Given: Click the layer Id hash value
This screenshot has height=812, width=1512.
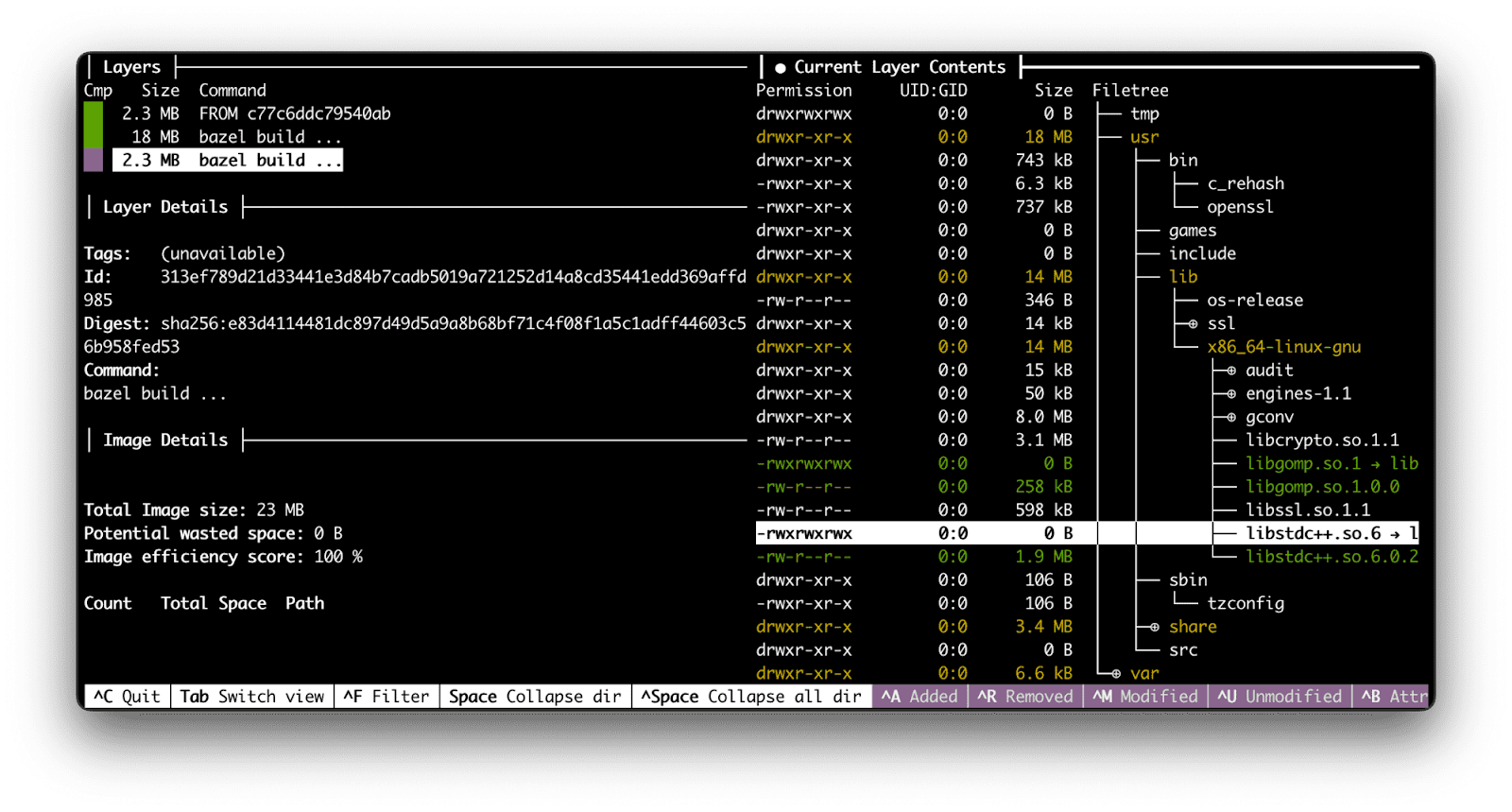Looking at the screenshot, I should tap(415, 288).
